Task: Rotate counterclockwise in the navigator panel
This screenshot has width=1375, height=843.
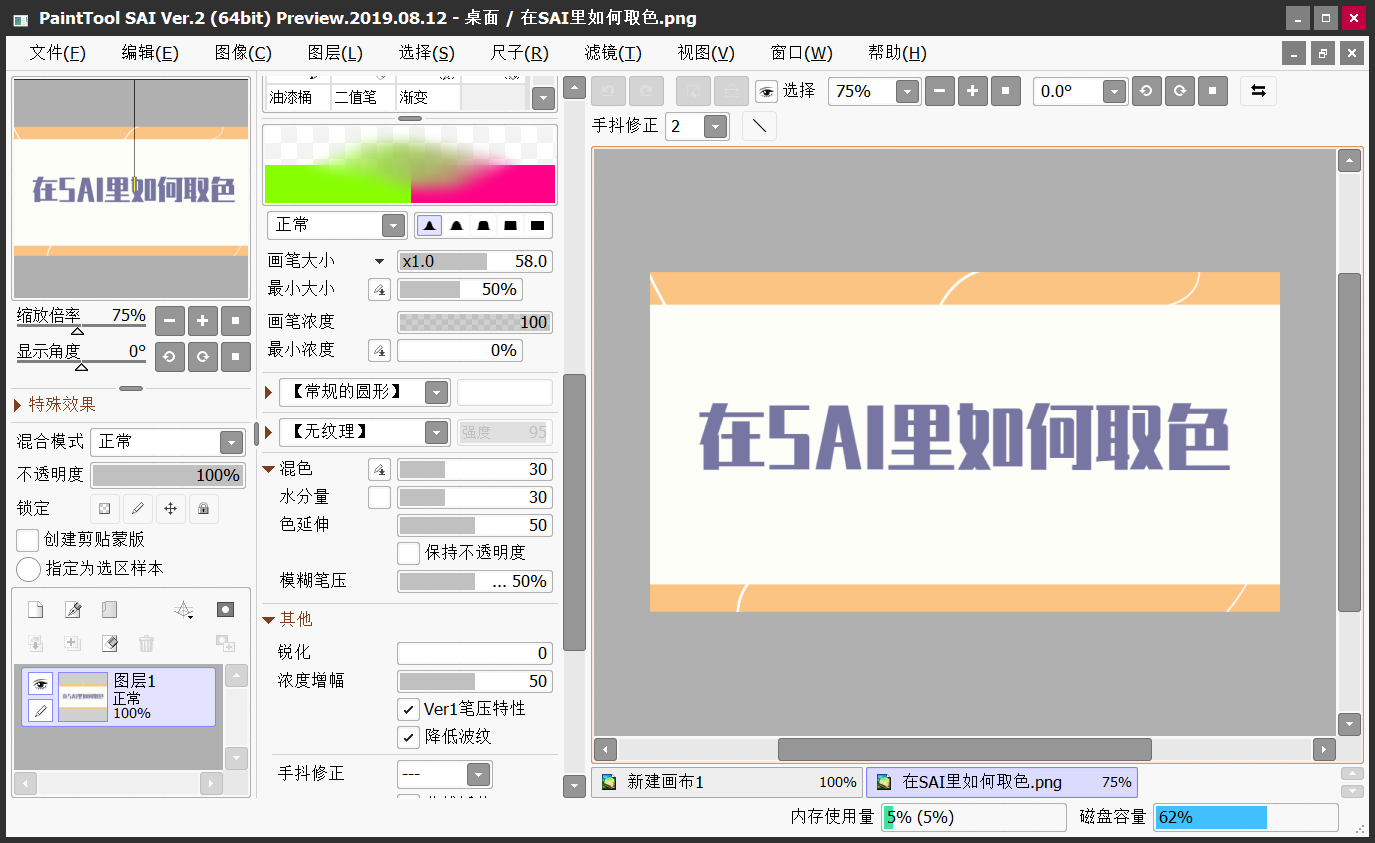Action: [170, 356]
